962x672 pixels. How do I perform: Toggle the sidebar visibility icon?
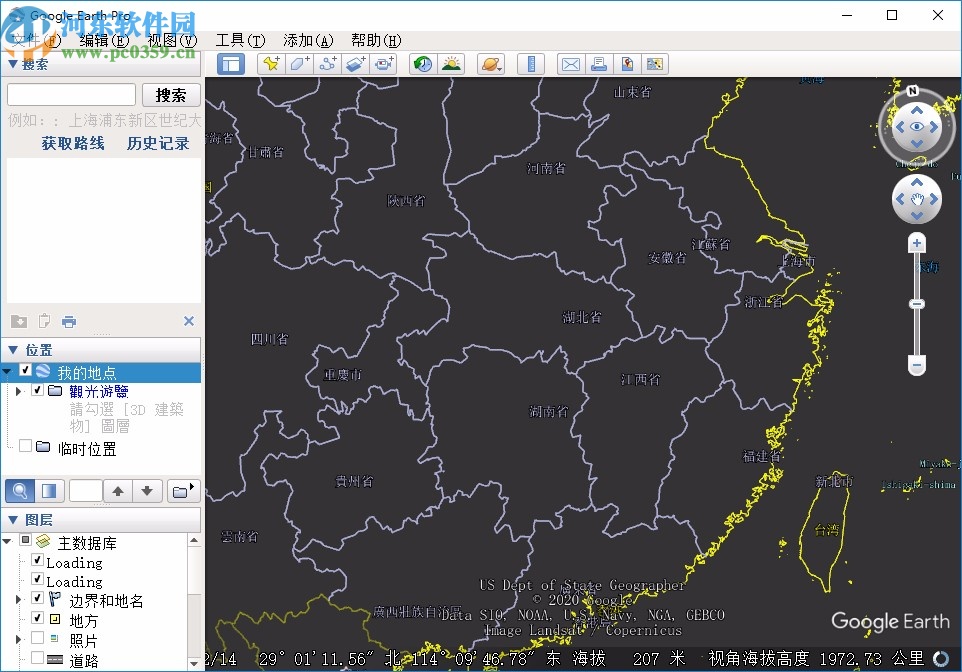[x=231, y=64]
